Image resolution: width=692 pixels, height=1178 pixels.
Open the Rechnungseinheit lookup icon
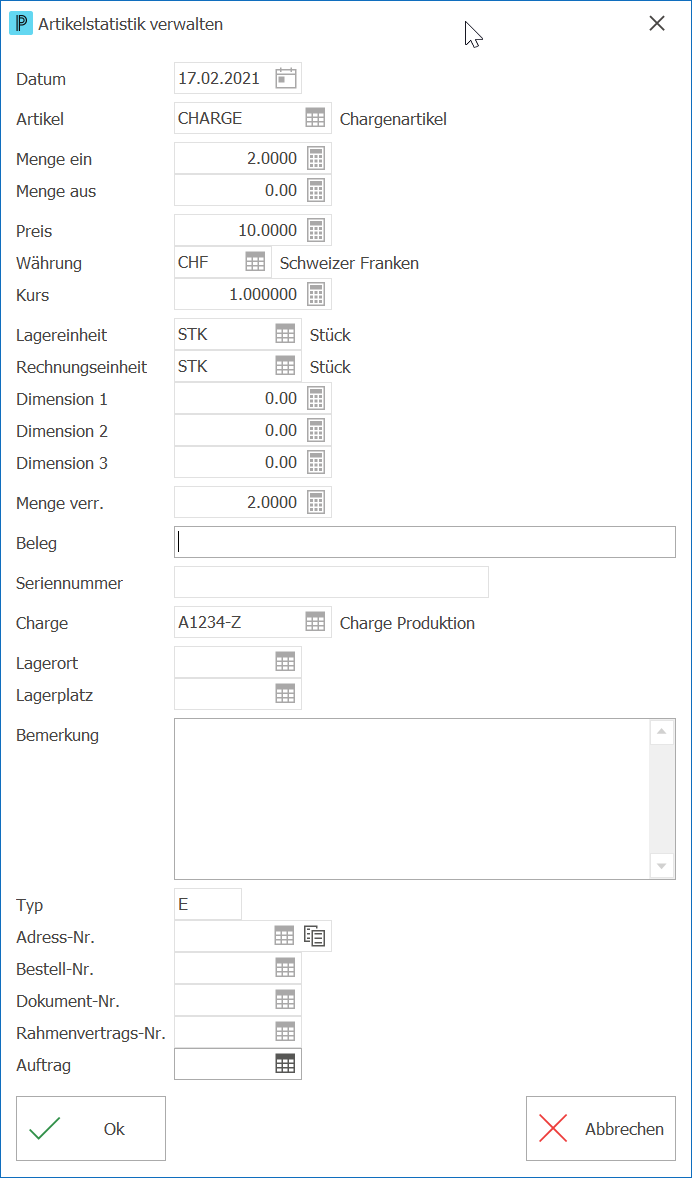click(286, 366)
